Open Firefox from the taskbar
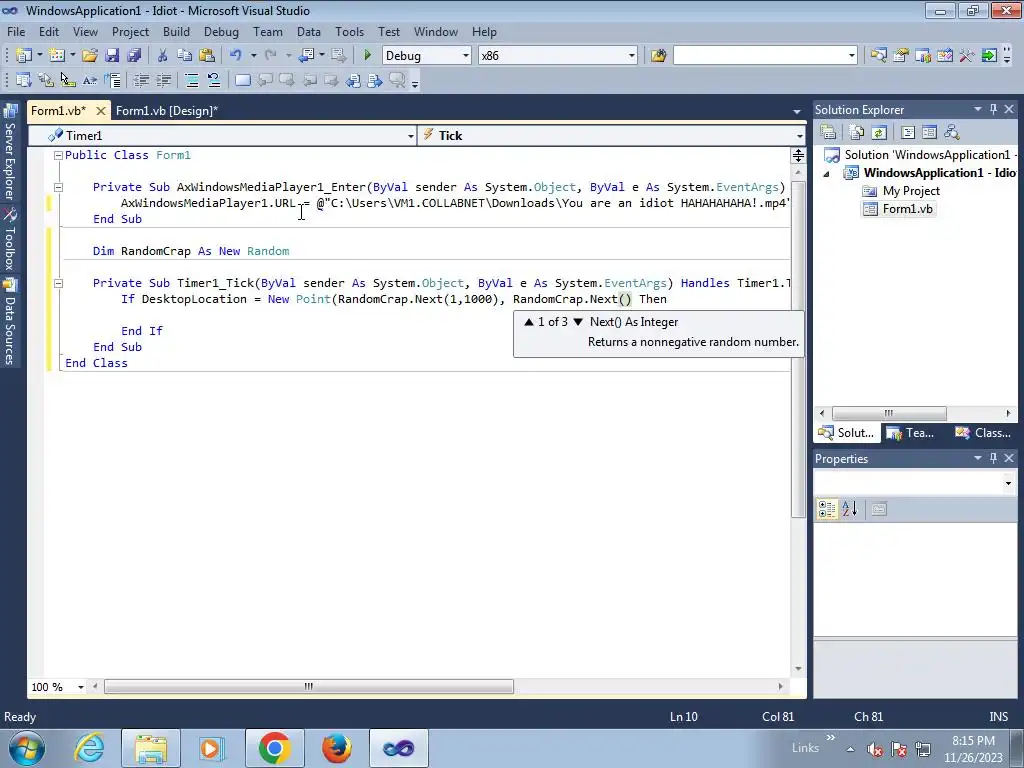Image resolution: width=1024 pixels, height=768 pixels. 337,748
